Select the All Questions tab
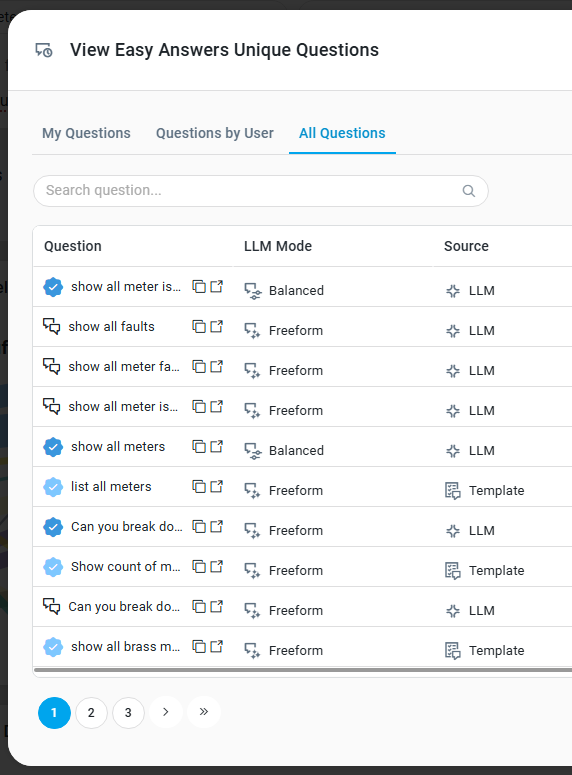 [x=342, y=133]
